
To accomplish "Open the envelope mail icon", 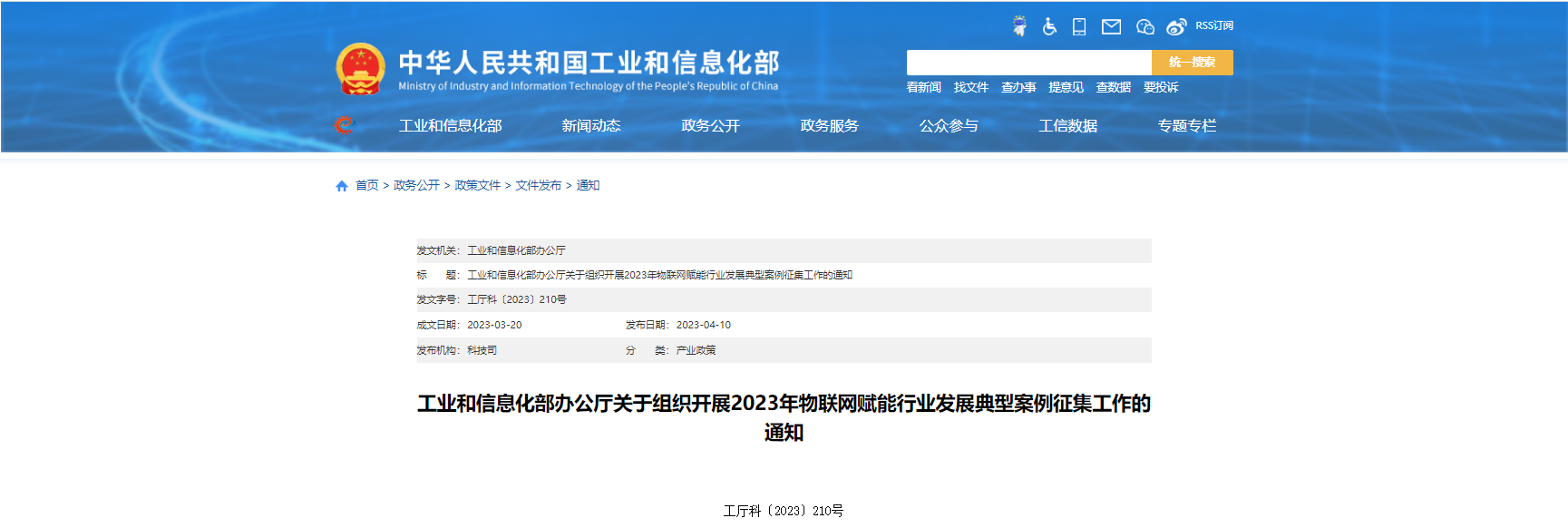I will (1111, 26).
